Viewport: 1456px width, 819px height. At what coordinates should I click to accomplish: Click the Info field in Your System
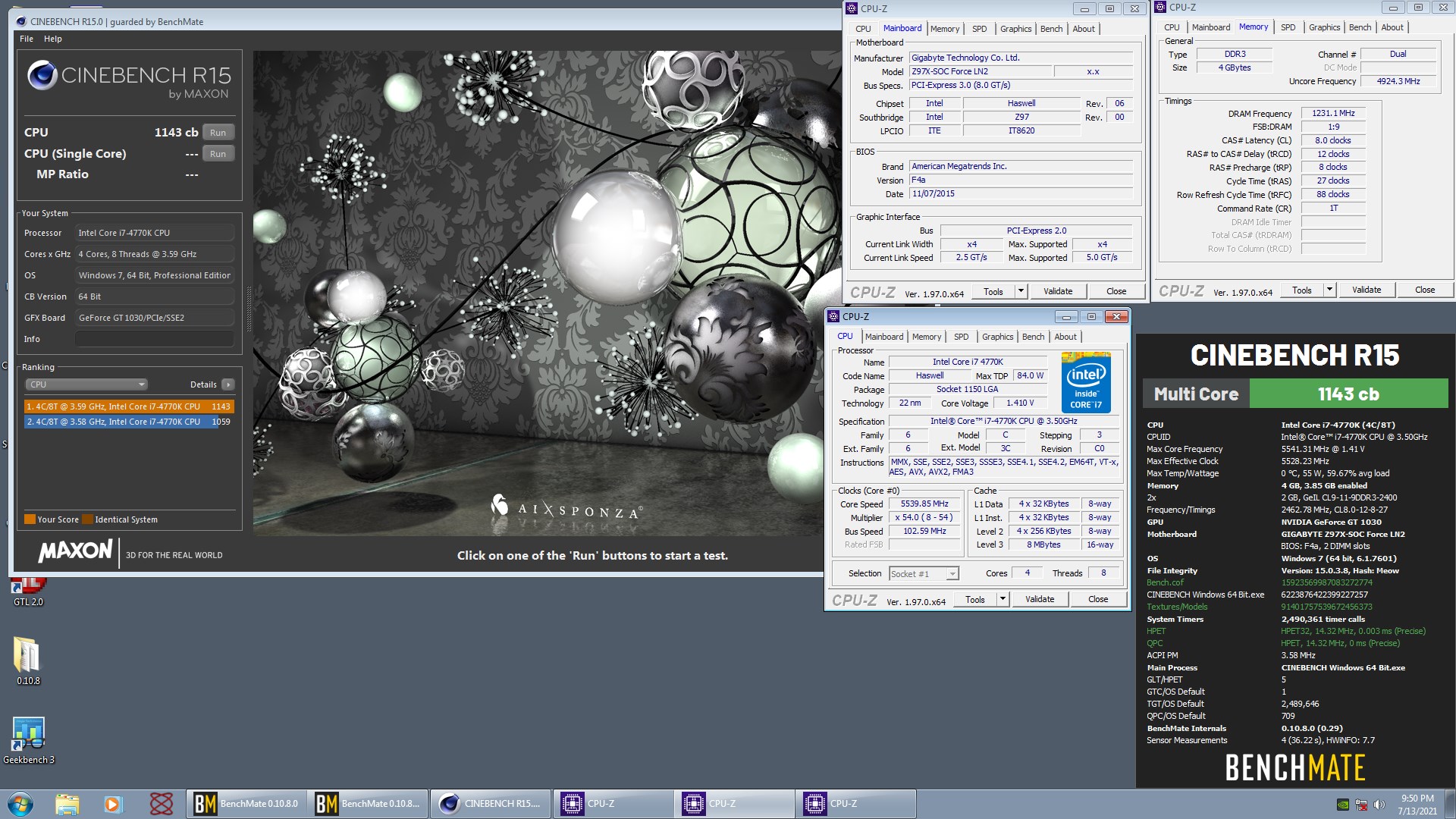[154, 339]
